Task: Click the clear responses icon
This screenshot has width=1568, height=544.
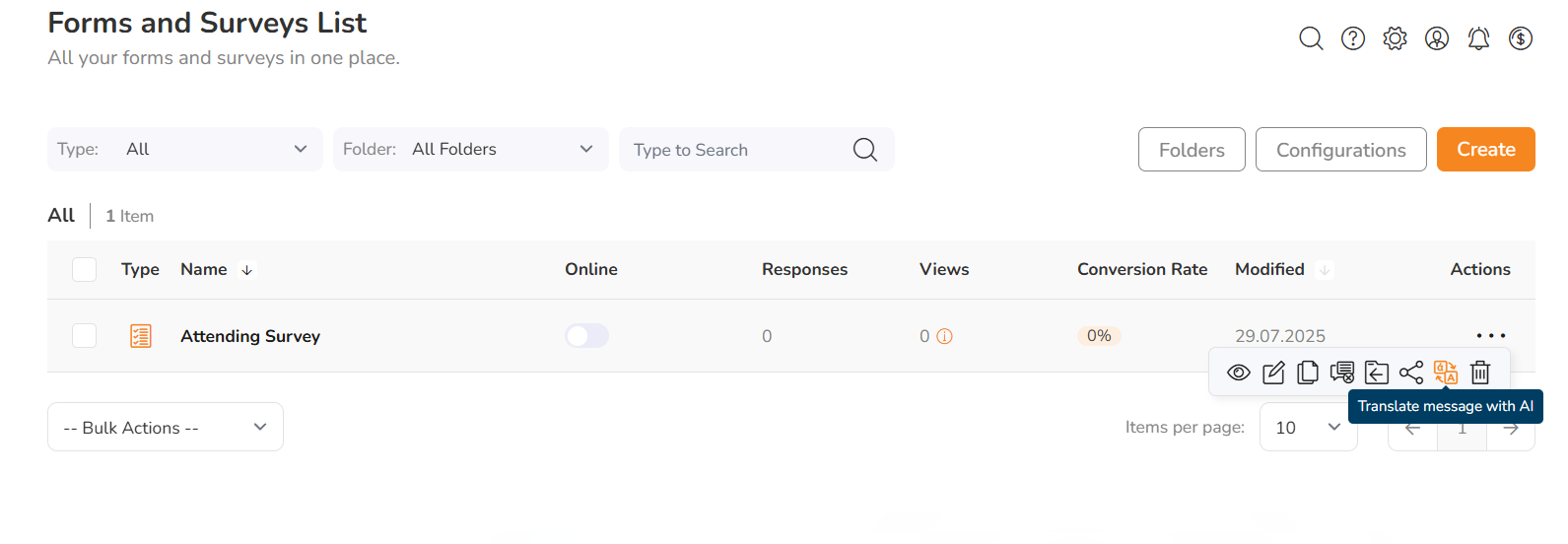Action: [x=1341, y=373]
